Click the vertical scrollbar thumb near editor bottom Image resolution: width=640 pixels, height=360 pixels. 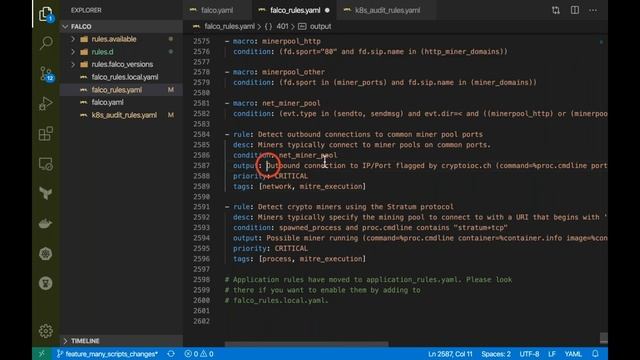click(604, 338)
